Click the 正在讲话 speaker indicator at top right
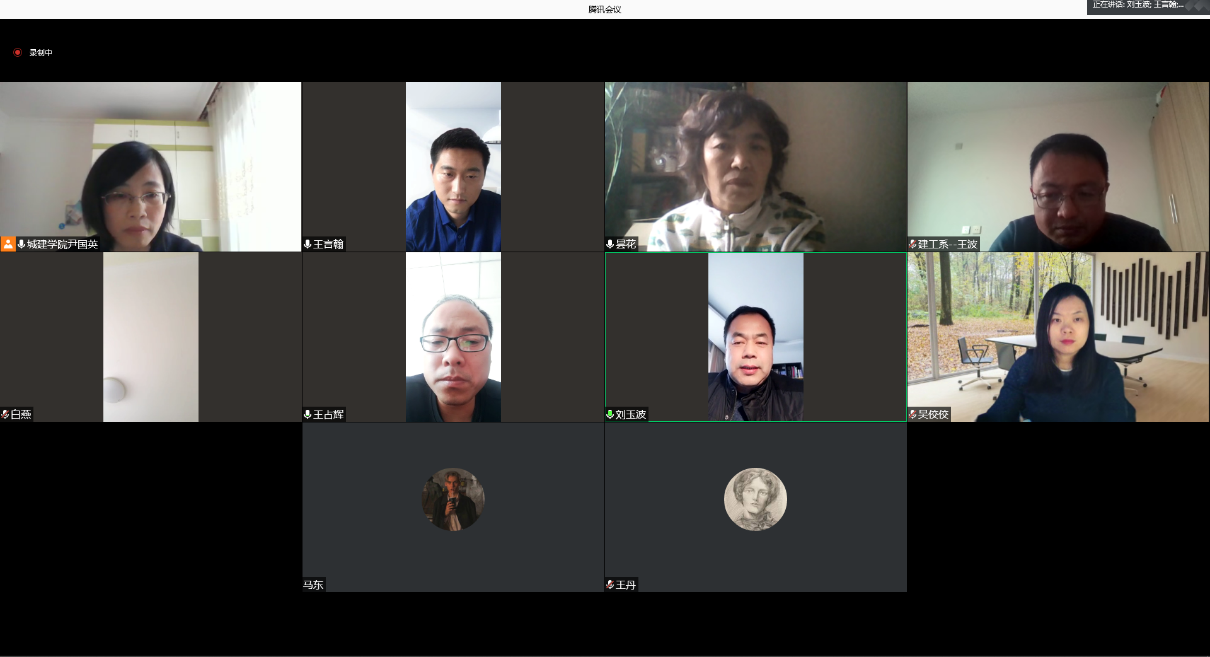 1138,5
